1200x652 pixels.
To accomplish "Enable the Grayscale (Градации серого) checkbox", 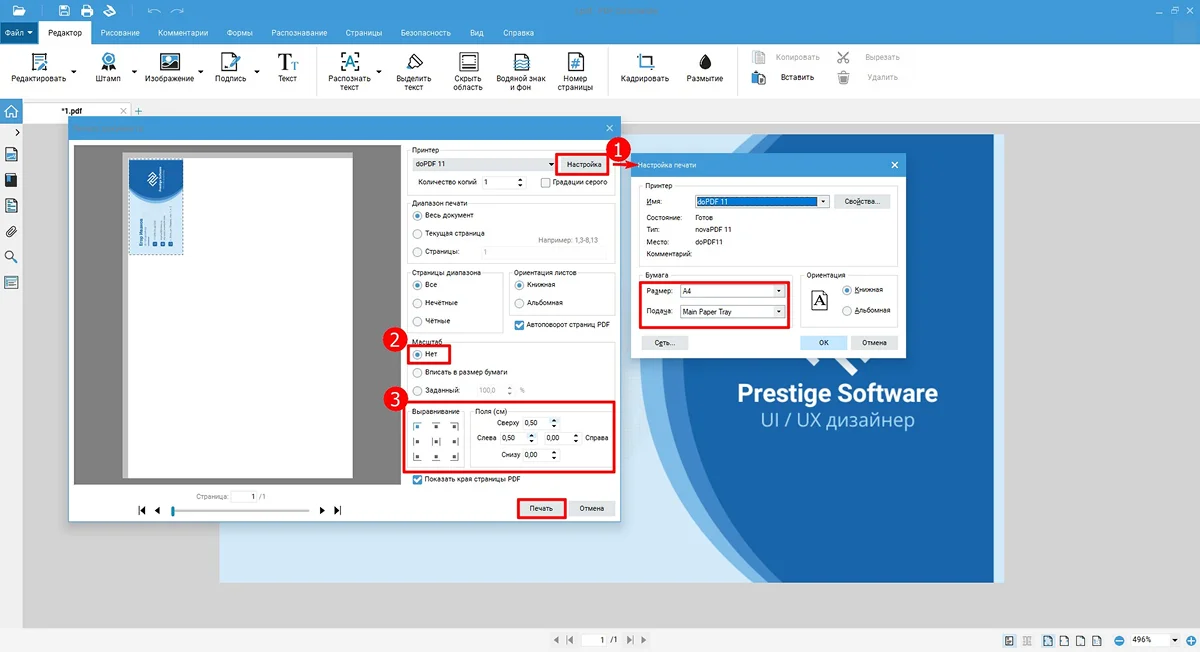I will point(545,183).
